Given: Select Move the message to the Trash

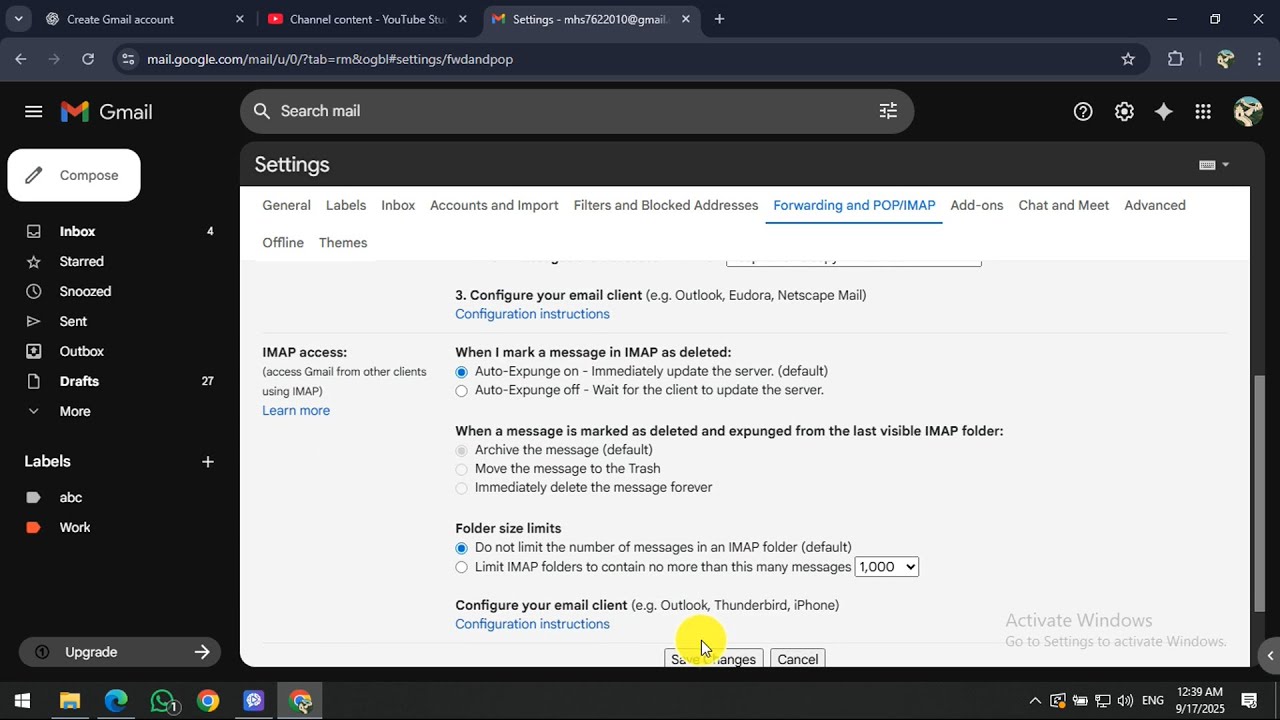Looking at the screenshot, I should coord(461,470).
